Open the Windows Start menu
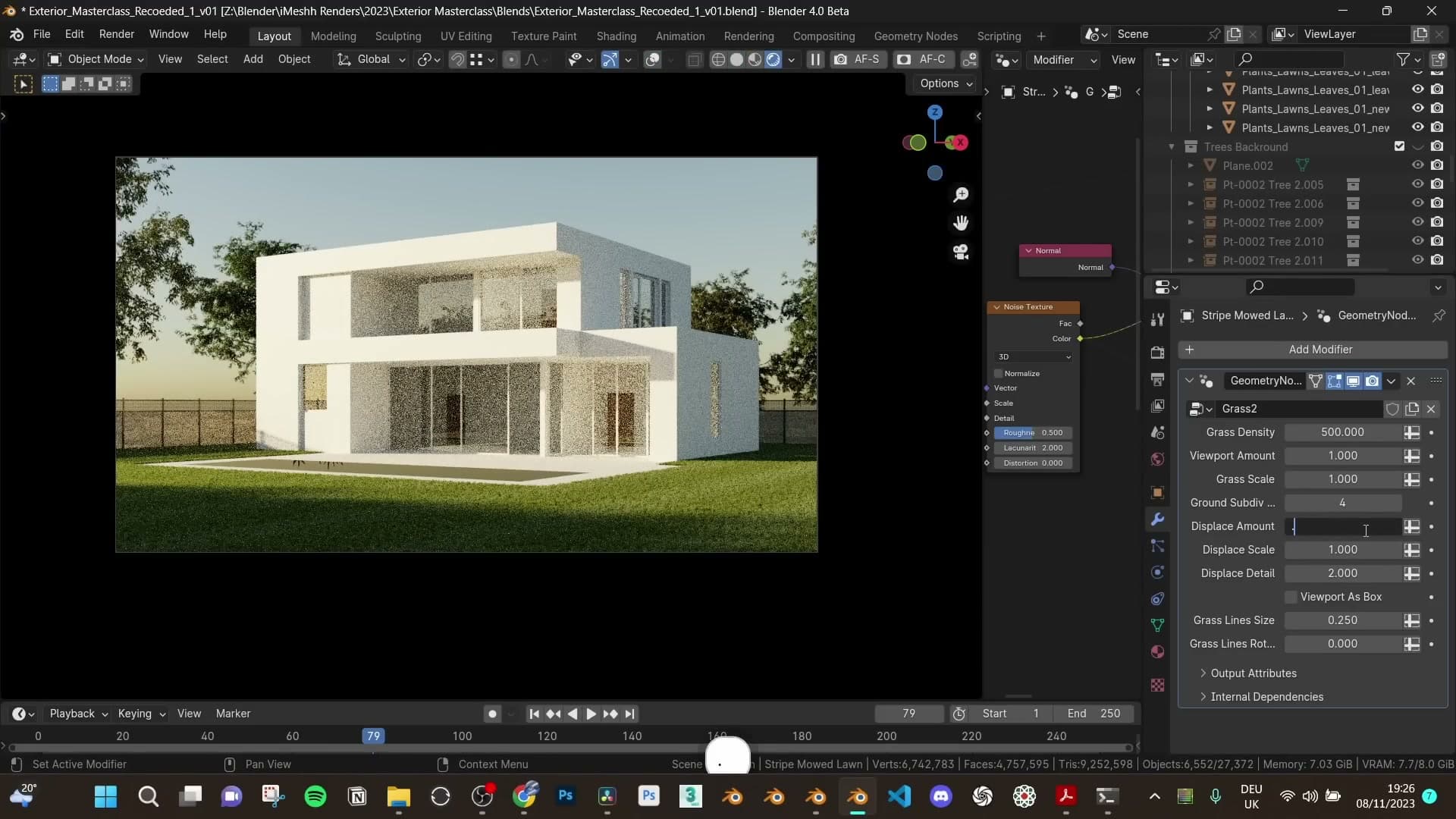 (106, 796)
